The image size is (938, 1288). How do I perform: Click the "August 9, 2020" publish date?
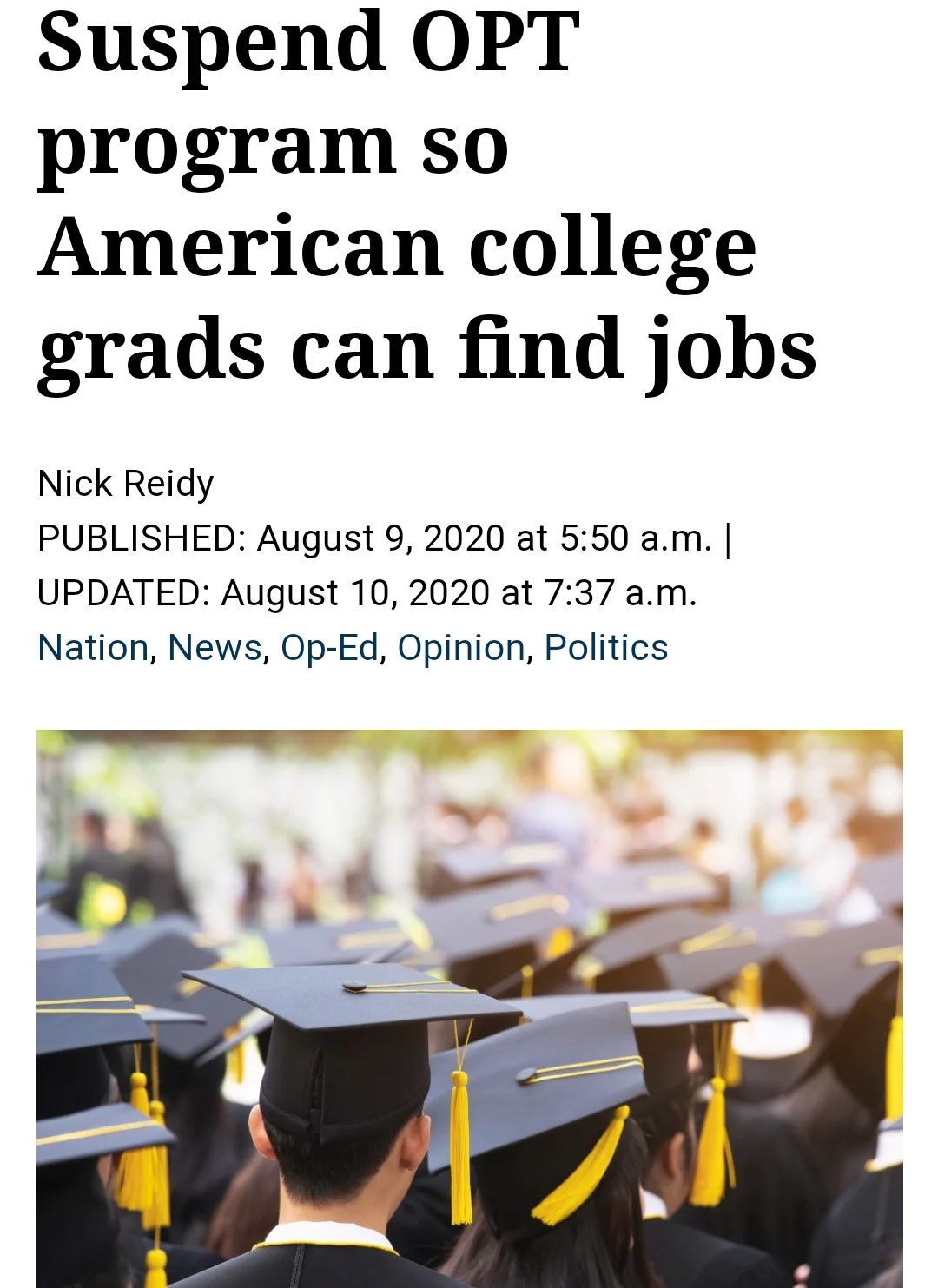(x=380, y=538)
